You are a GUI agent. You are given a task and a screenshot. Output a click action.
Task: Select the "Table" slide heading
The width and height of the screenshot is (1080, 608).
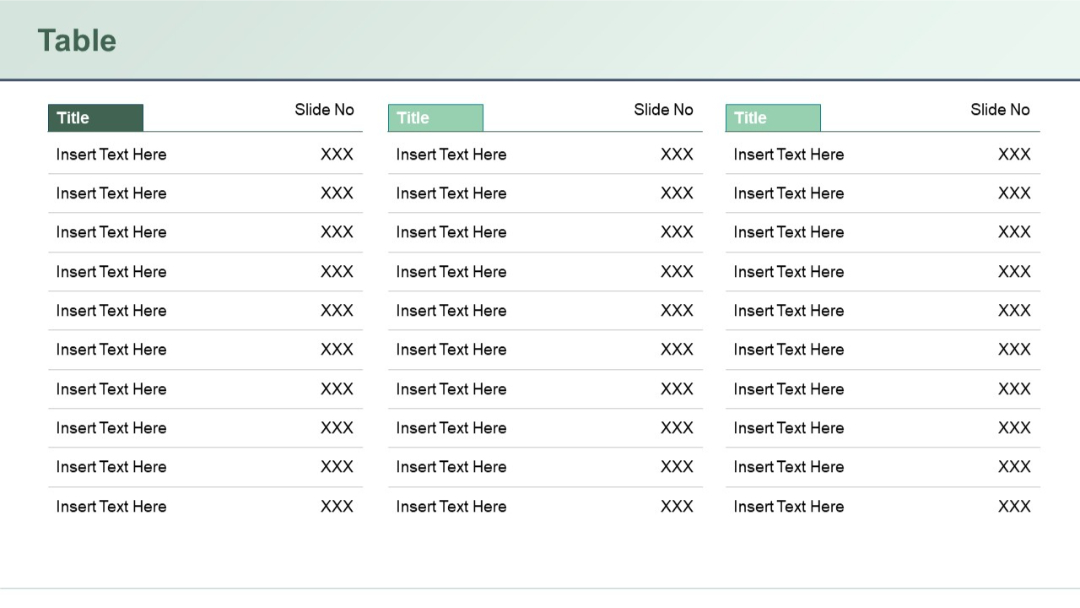click(76, 41)
